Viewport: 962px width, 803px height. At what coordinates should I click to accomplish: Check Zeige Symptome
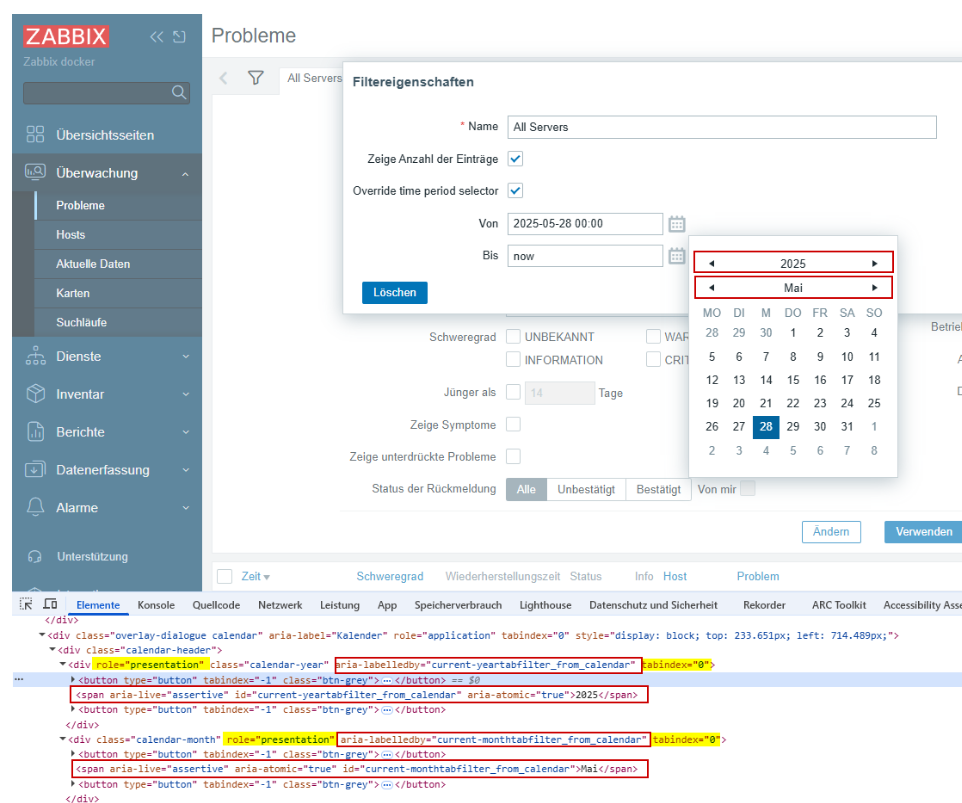(x=514, y=425)
